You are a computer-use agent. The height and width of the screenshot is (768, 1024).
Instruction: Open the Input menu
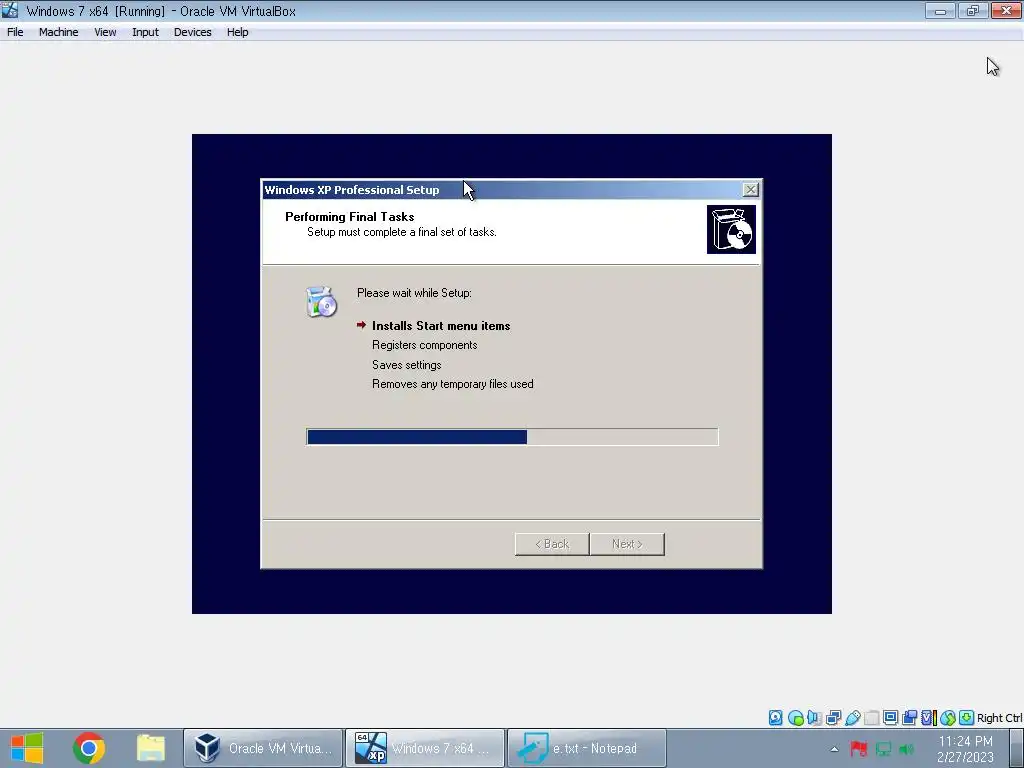click(145, 32)
